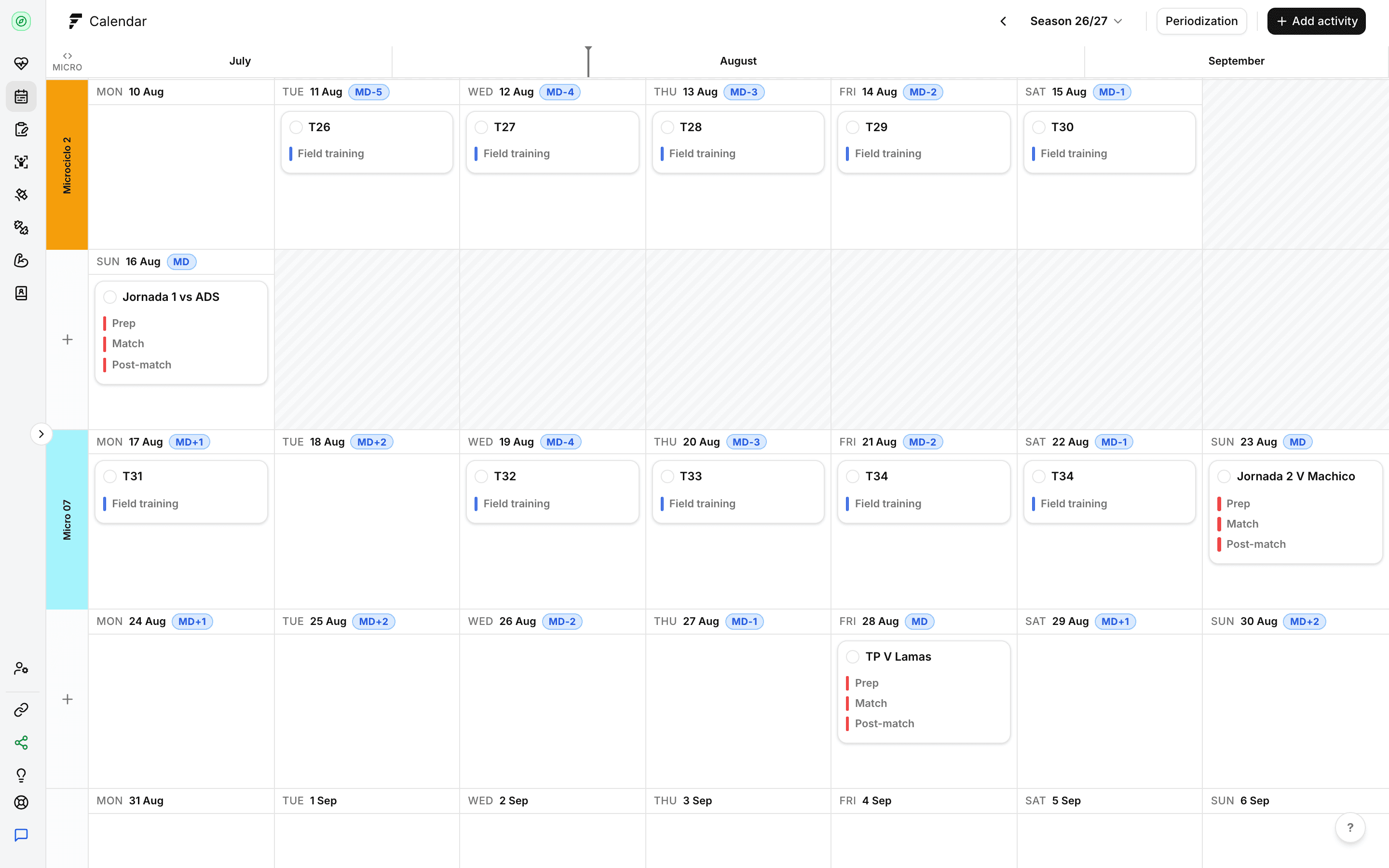Expand the collapsed sidebar with chevron

click(41, 434)
